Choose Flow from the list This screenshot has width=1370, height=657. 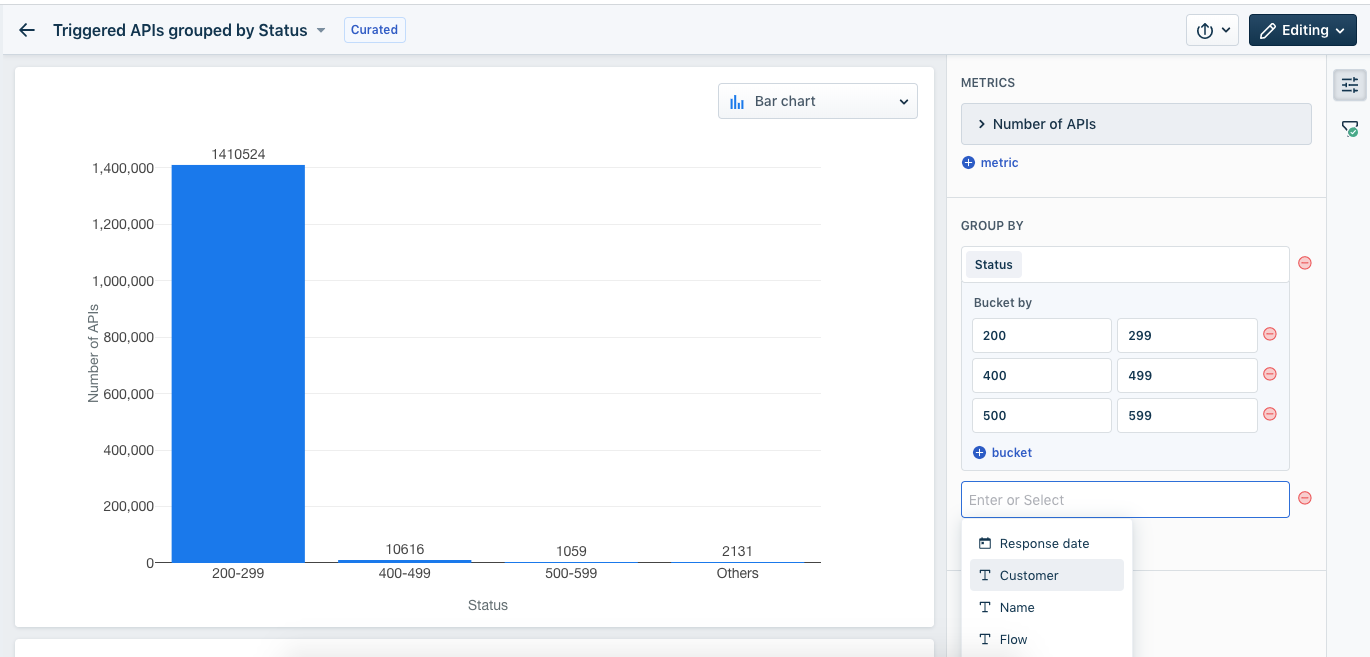click(1047, 639)
